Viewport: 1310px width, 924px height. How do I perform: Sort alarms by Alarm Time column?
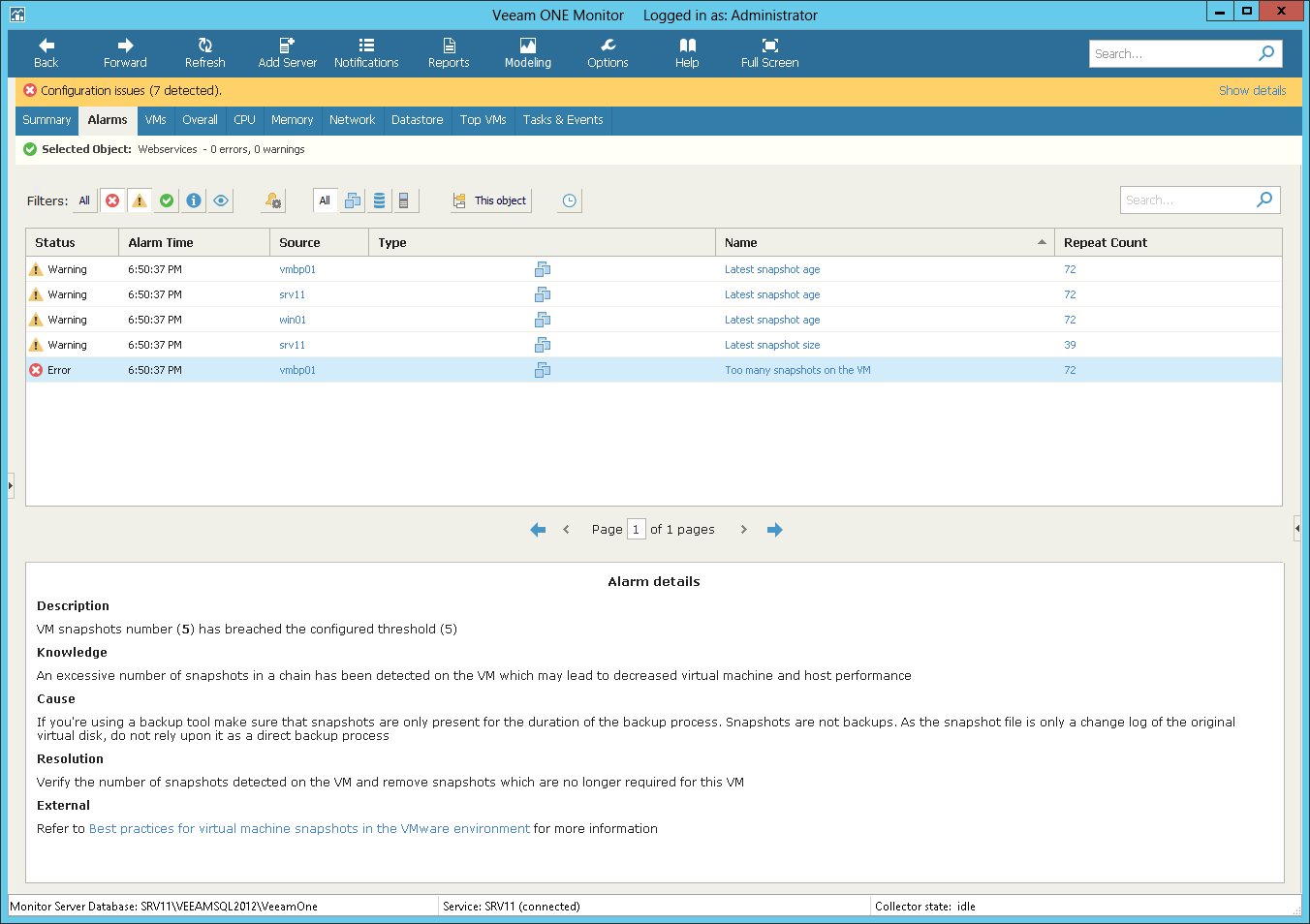pos(194,242)
